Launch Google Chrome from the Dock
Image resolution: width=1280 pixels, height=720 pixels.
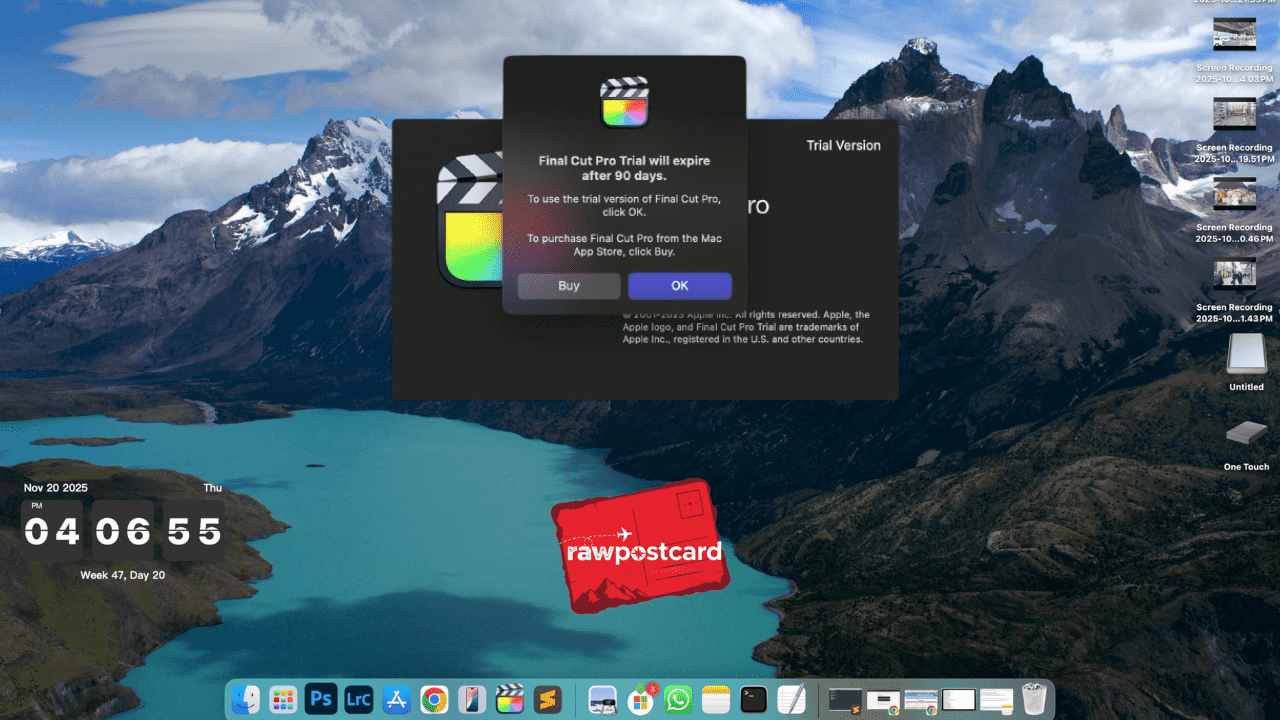434,699
